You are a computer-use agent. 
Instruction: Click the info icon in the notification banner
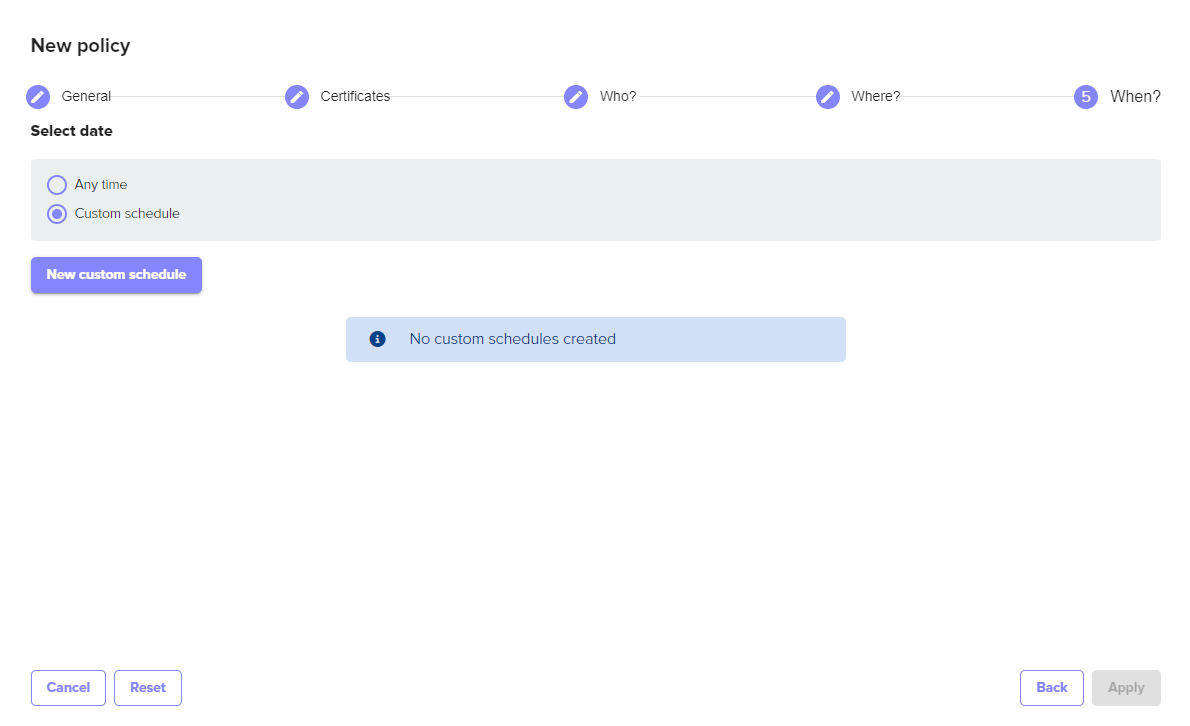click(x=377, y=339)
